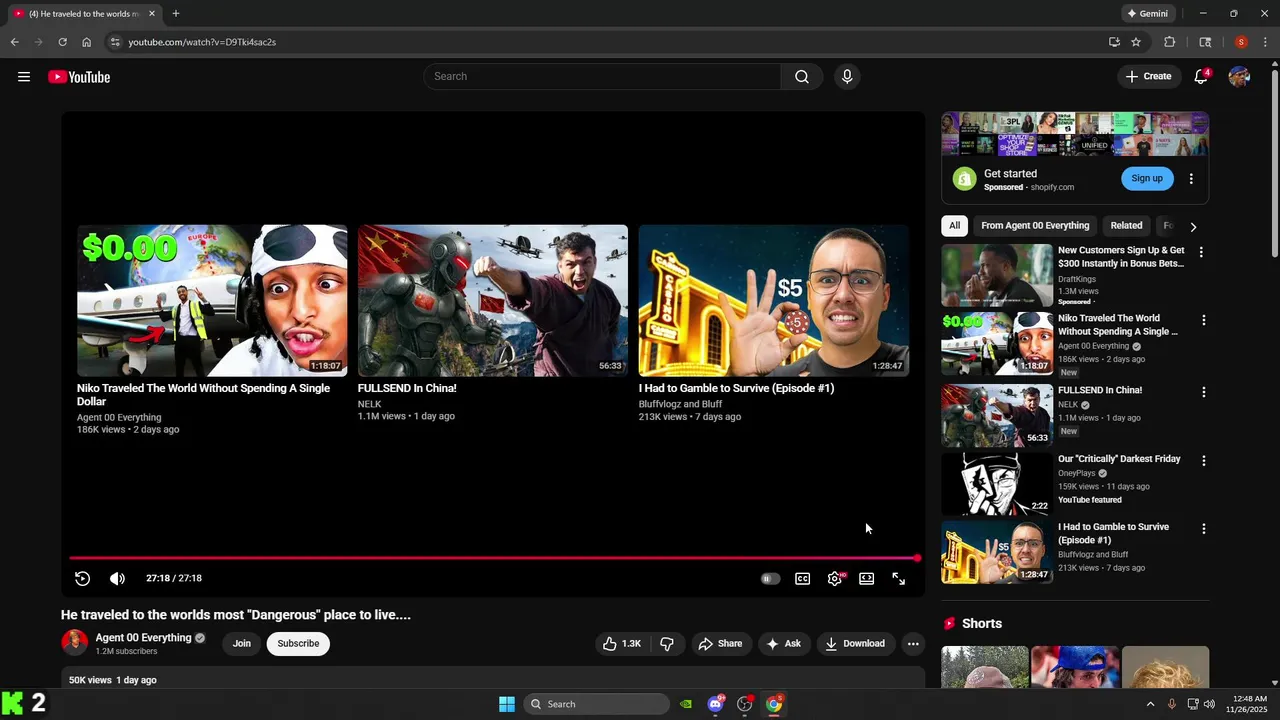Open options for sidebar FULLSEND In China
The width and height of the screenshot is (1280, 720).
(1204, 392)
